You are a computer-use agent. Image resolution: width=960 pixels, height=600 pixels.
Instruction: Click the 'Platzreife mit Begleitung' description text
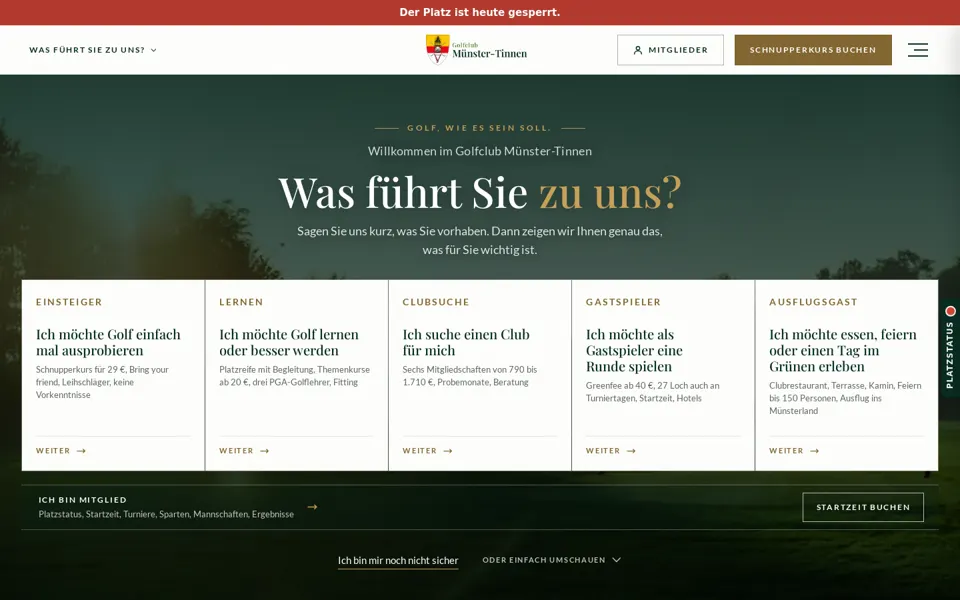click(x=294, y=376)
